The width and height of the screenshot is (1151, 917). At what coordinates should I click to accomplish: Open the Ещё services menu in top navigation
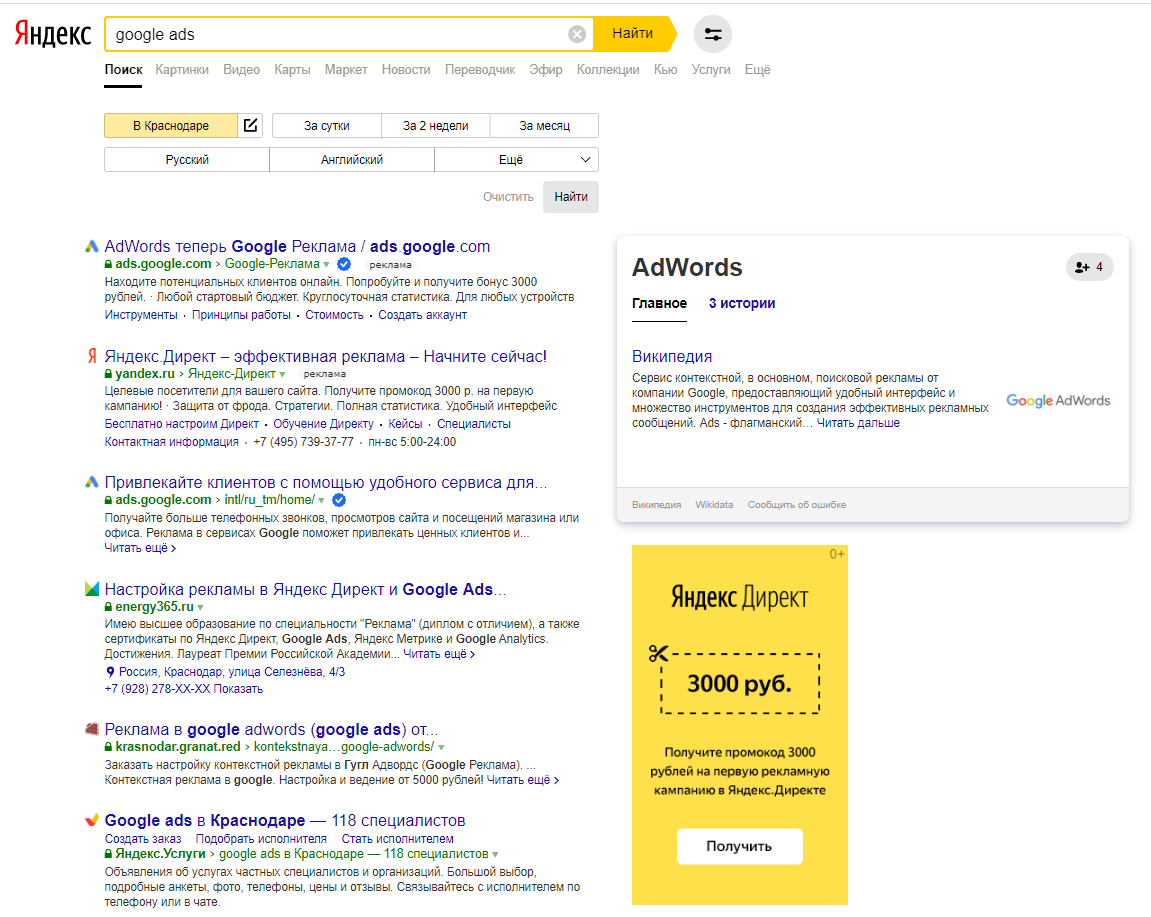pos(758,70)
